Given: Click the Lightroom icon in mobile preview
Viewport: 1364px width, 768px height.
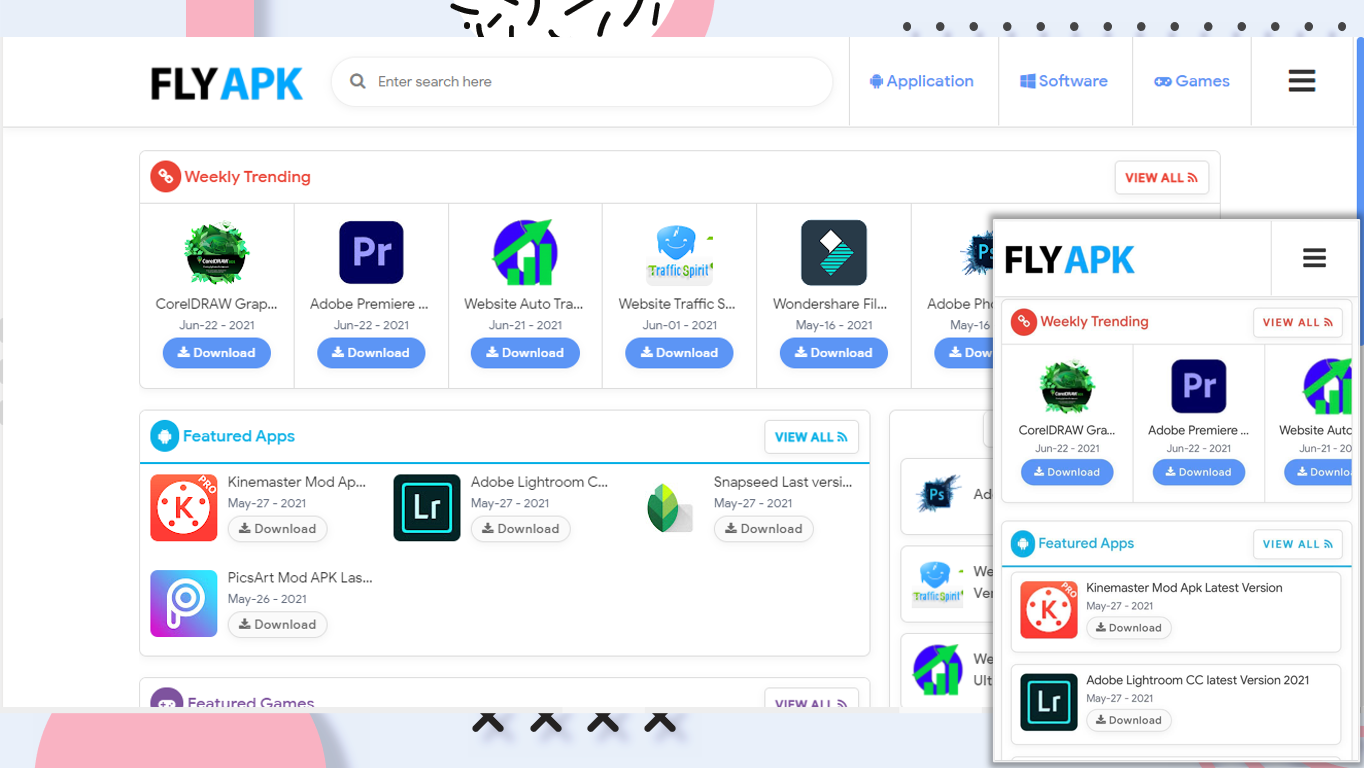Looking at the screenshot, I should [1049, 702].
